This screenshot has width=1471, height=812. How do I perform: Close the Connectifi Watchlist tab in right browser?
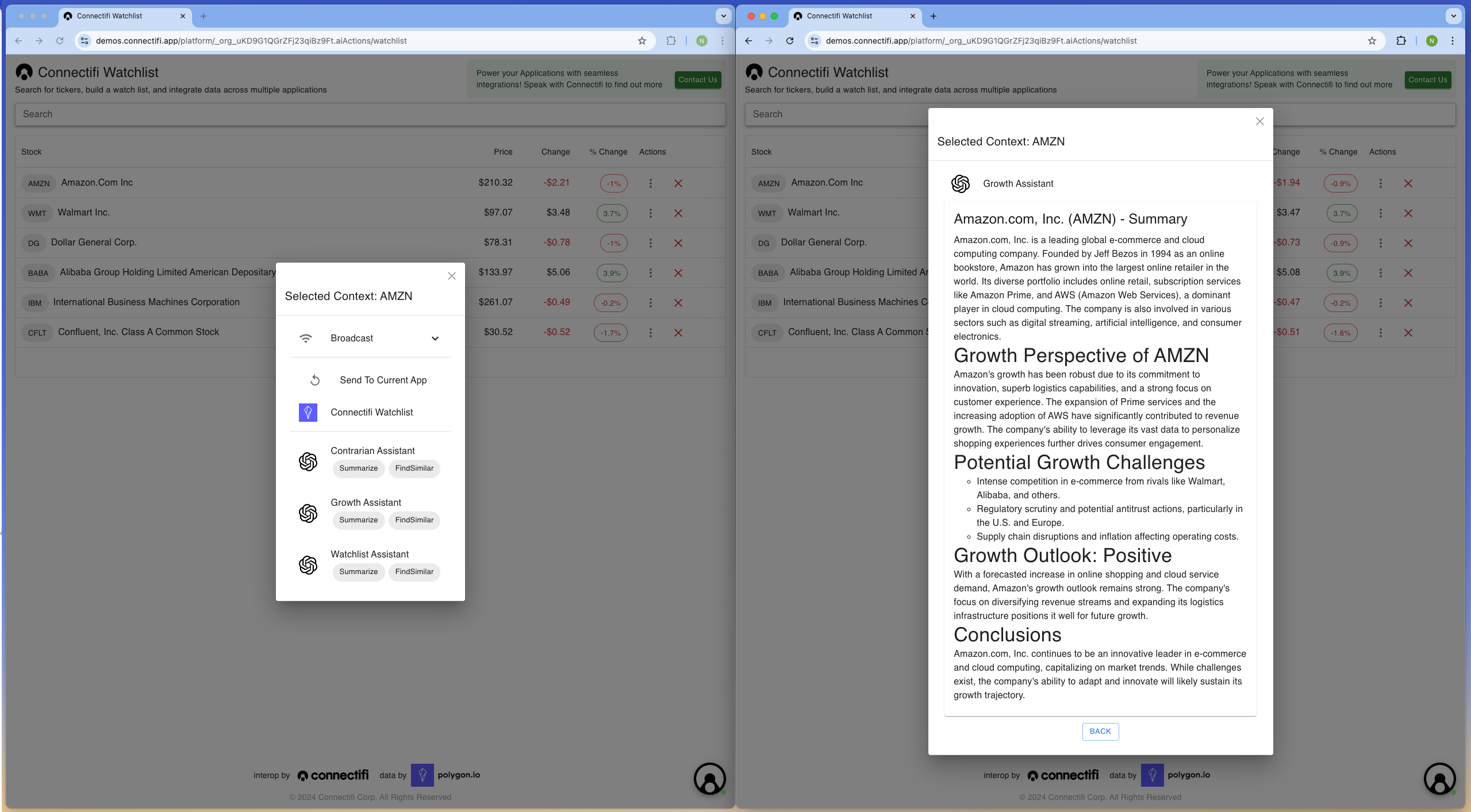pos(913,16)
